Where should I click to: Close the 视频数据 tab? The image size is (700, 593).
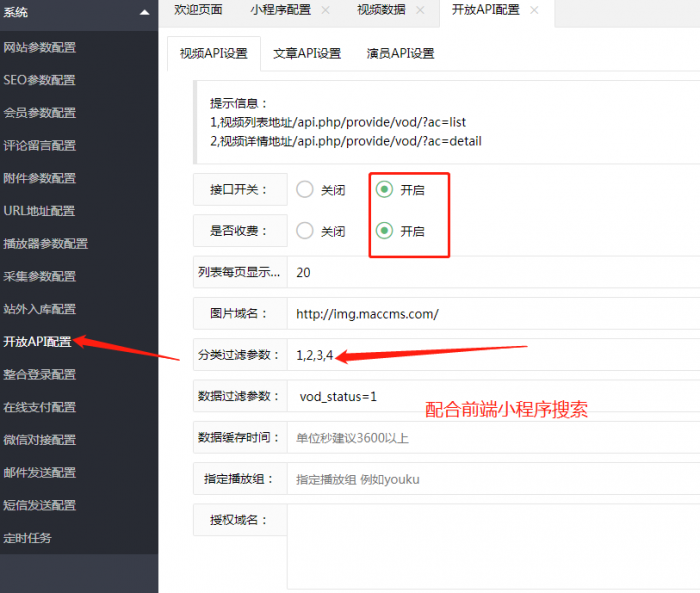[420, 10]
